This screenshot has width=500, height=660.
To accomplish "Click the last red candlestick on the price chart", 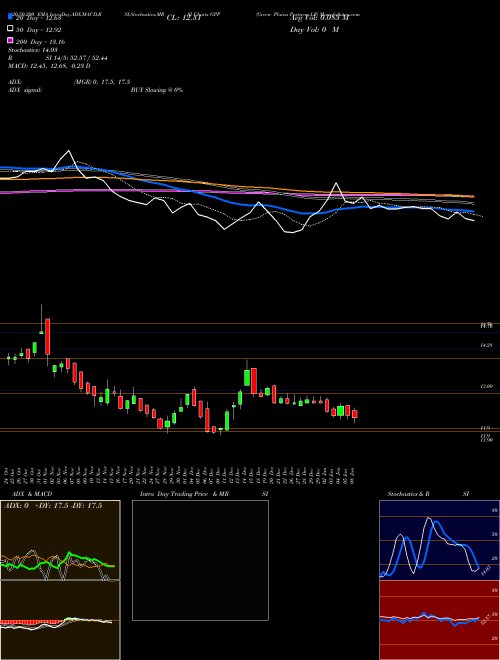I will (355, 414).
